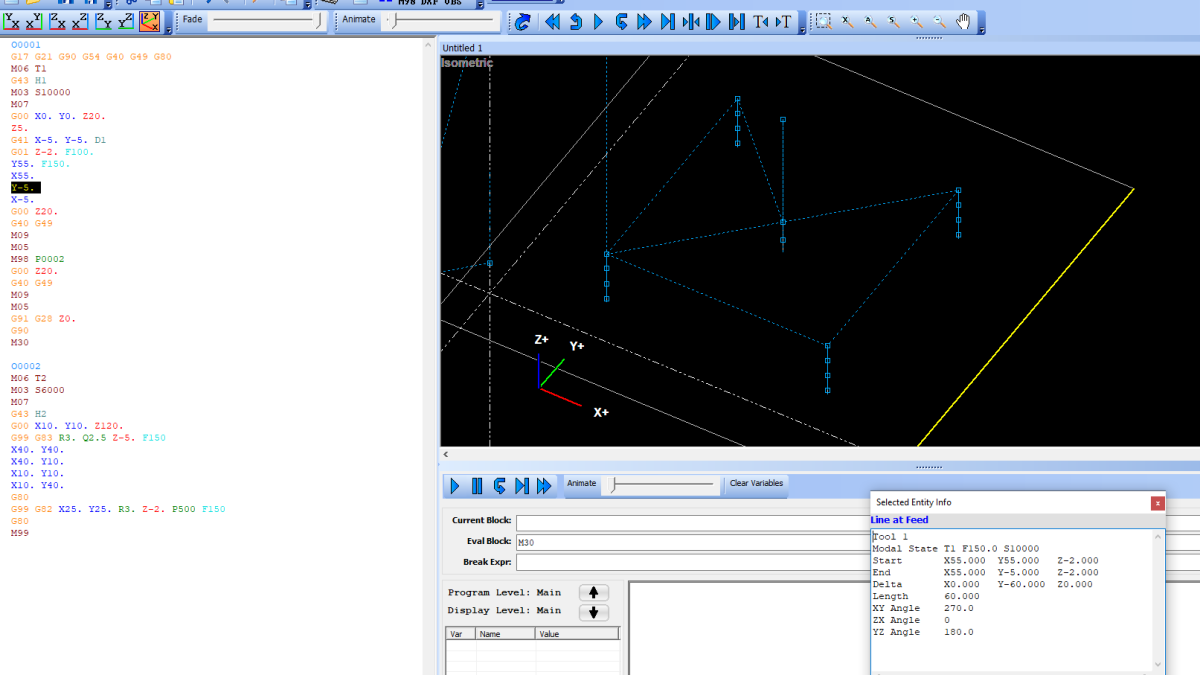Click the top play-to-bar icon
The image size is (1200, 675).
tap(667, 21)
